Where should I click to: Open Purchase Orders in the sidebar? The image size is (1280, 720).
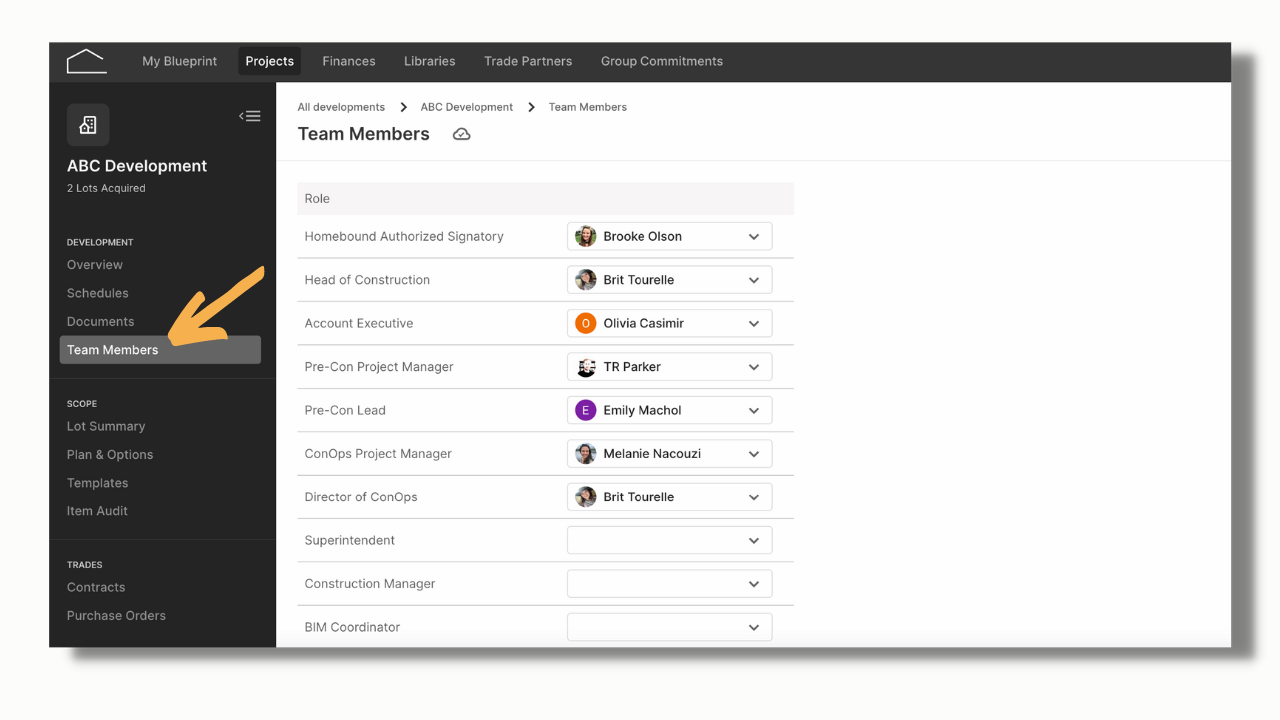116,616
